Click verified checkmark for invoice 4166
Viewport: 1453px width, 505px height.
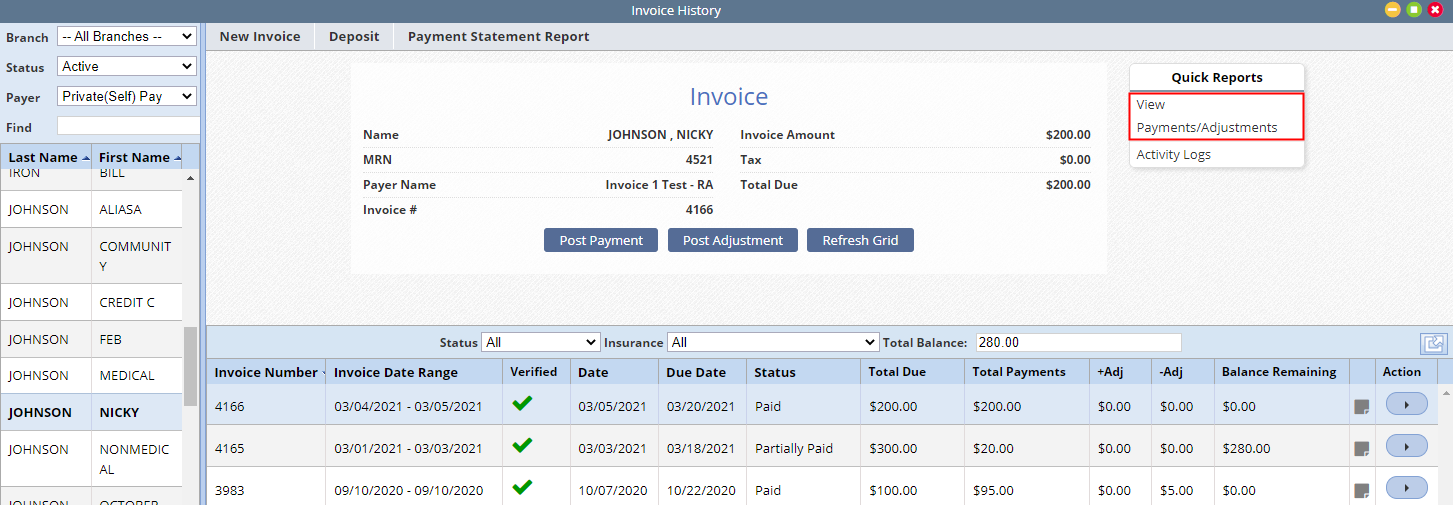tap(522, 404)
